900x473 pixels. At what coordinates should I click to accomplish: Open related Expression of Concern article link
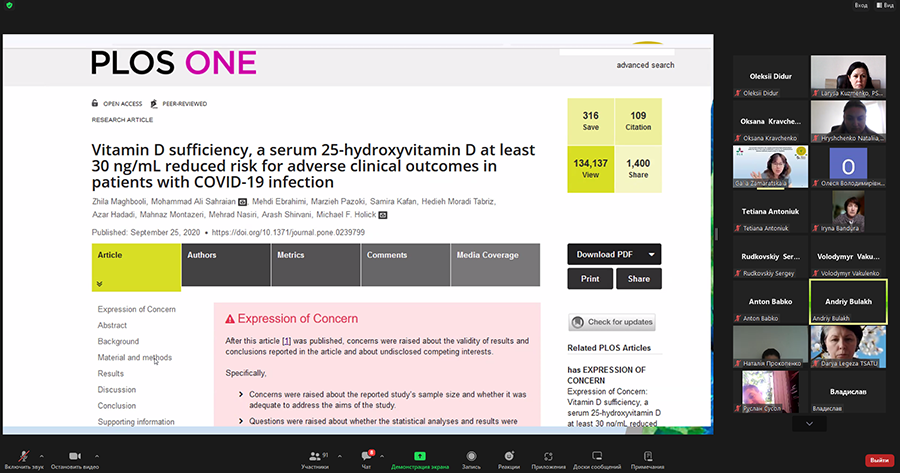pos(614,408)
